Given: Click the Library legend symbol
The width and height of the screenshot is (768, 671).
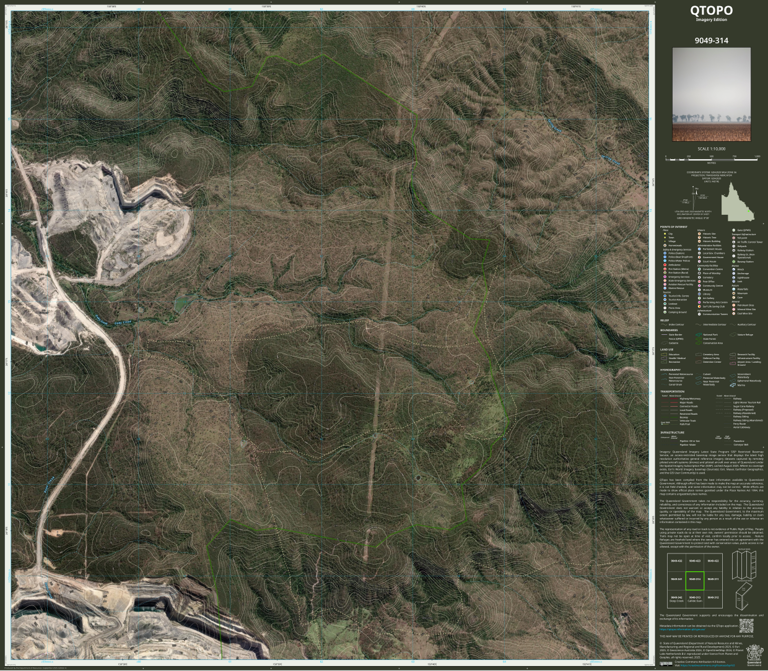Looking at the screenshot, I should tap(699, 294).
